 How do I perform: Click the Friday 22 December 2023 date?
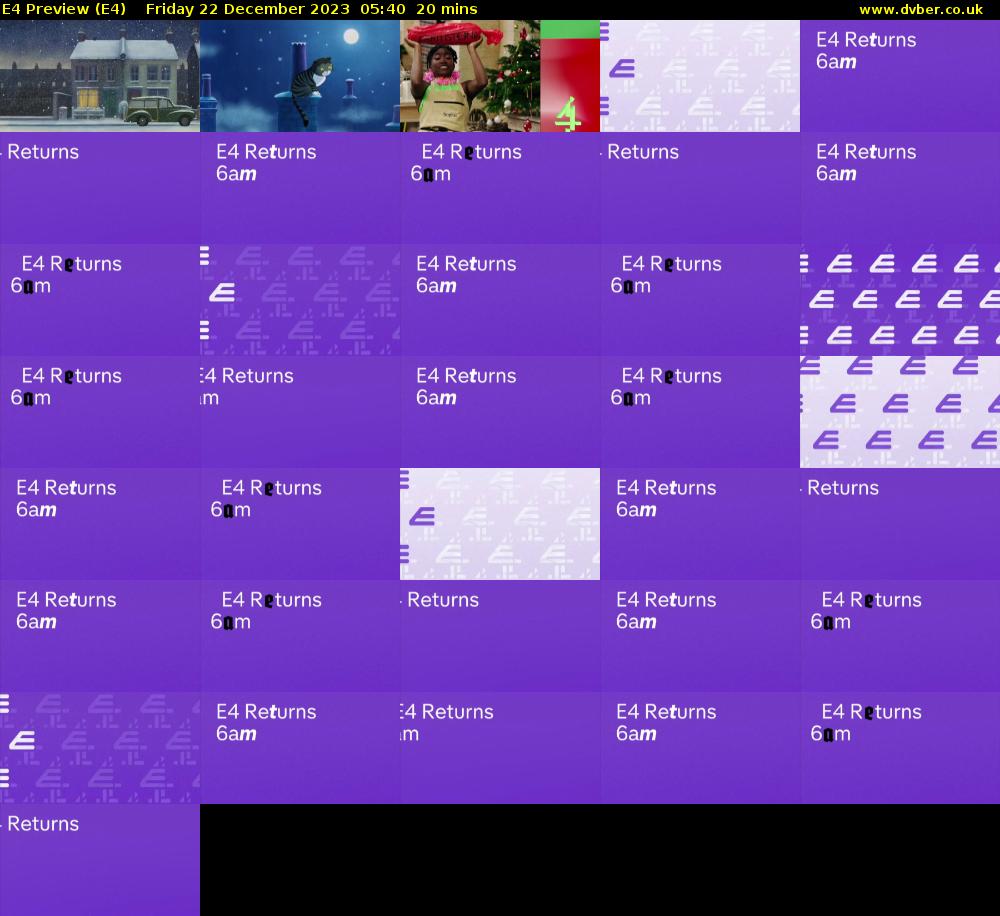point(247,9)
